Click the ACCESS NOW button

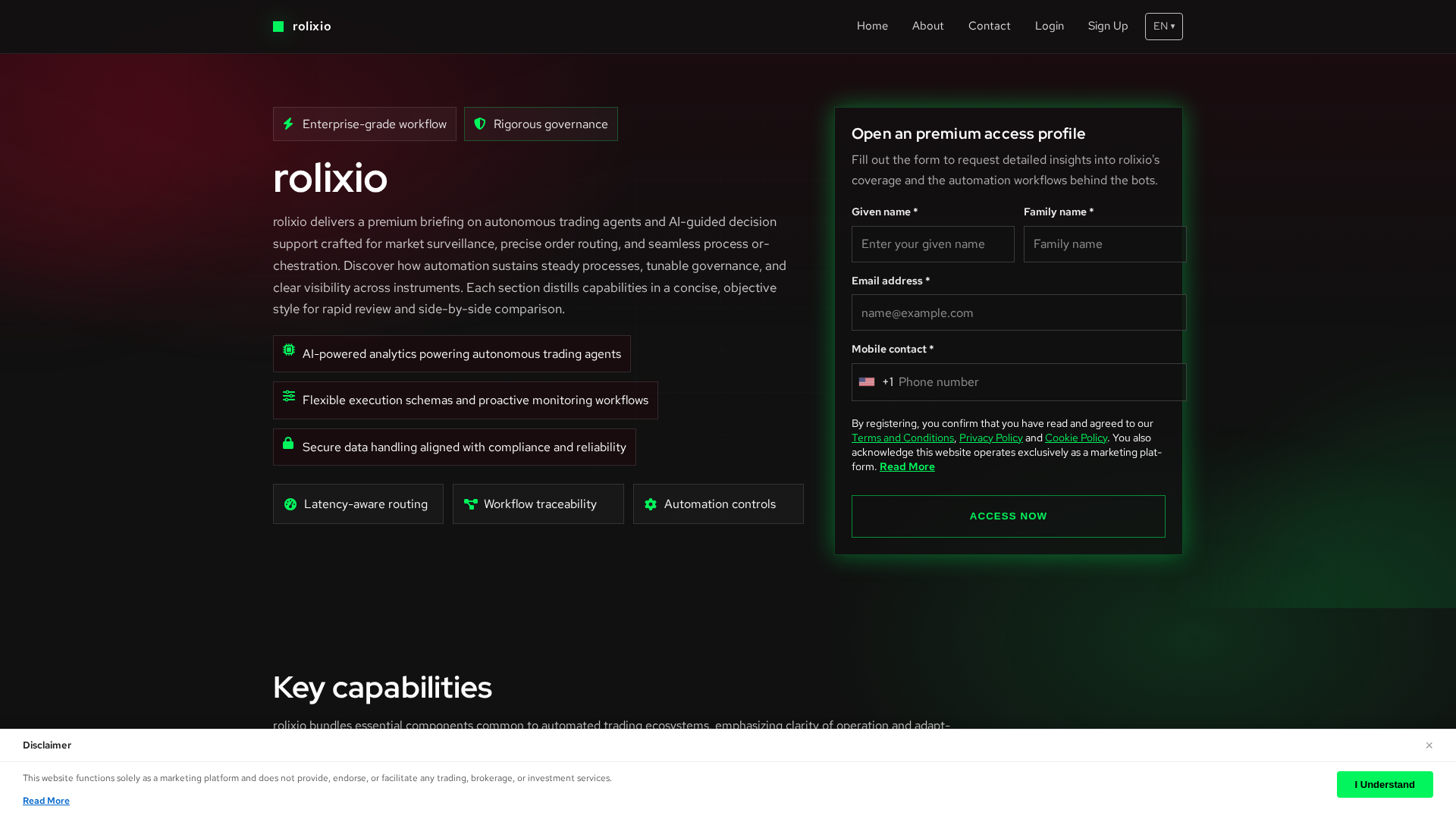1008,516
